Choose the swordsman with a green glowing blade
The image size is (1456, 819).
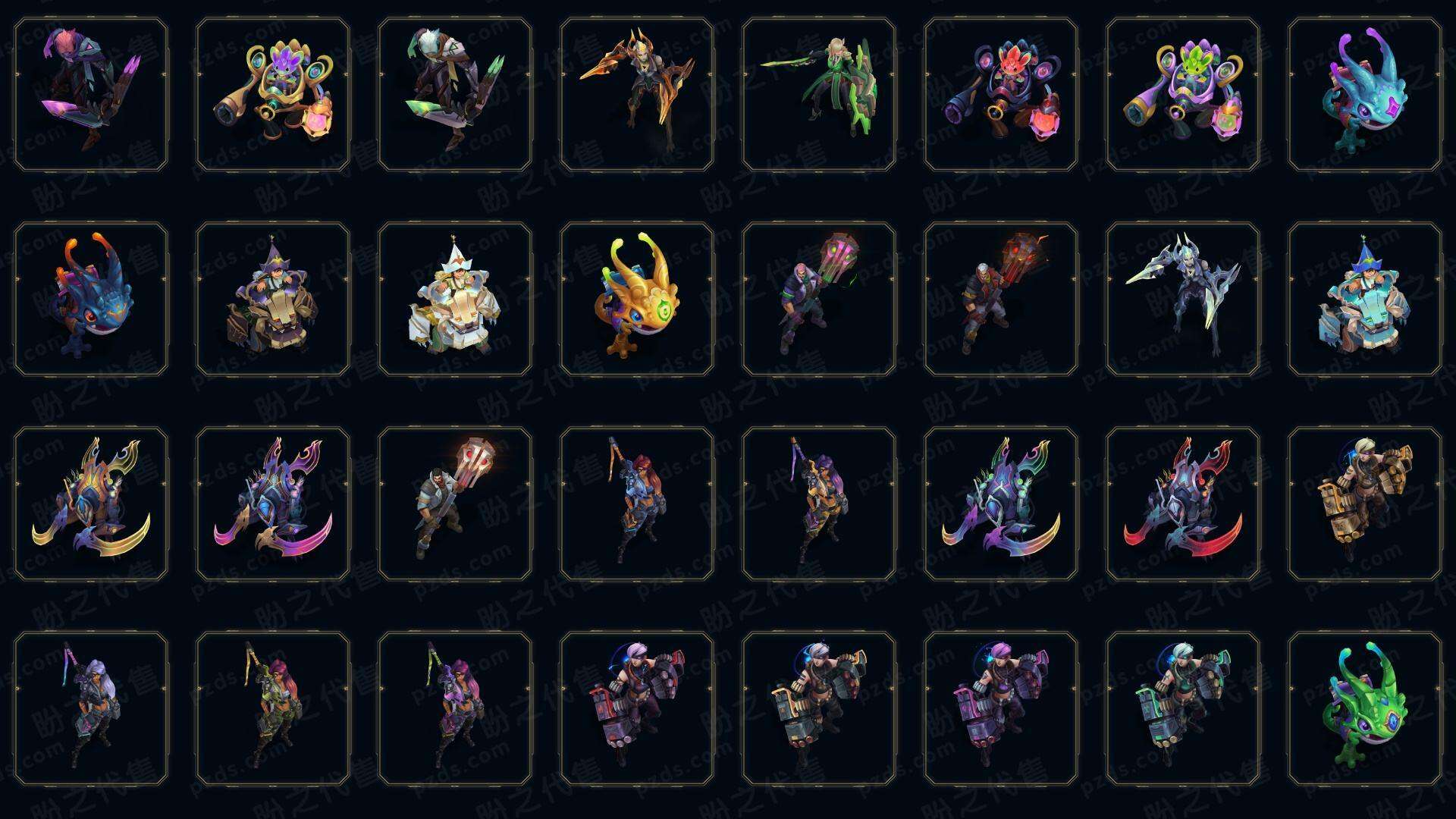[x=819, y=95]
